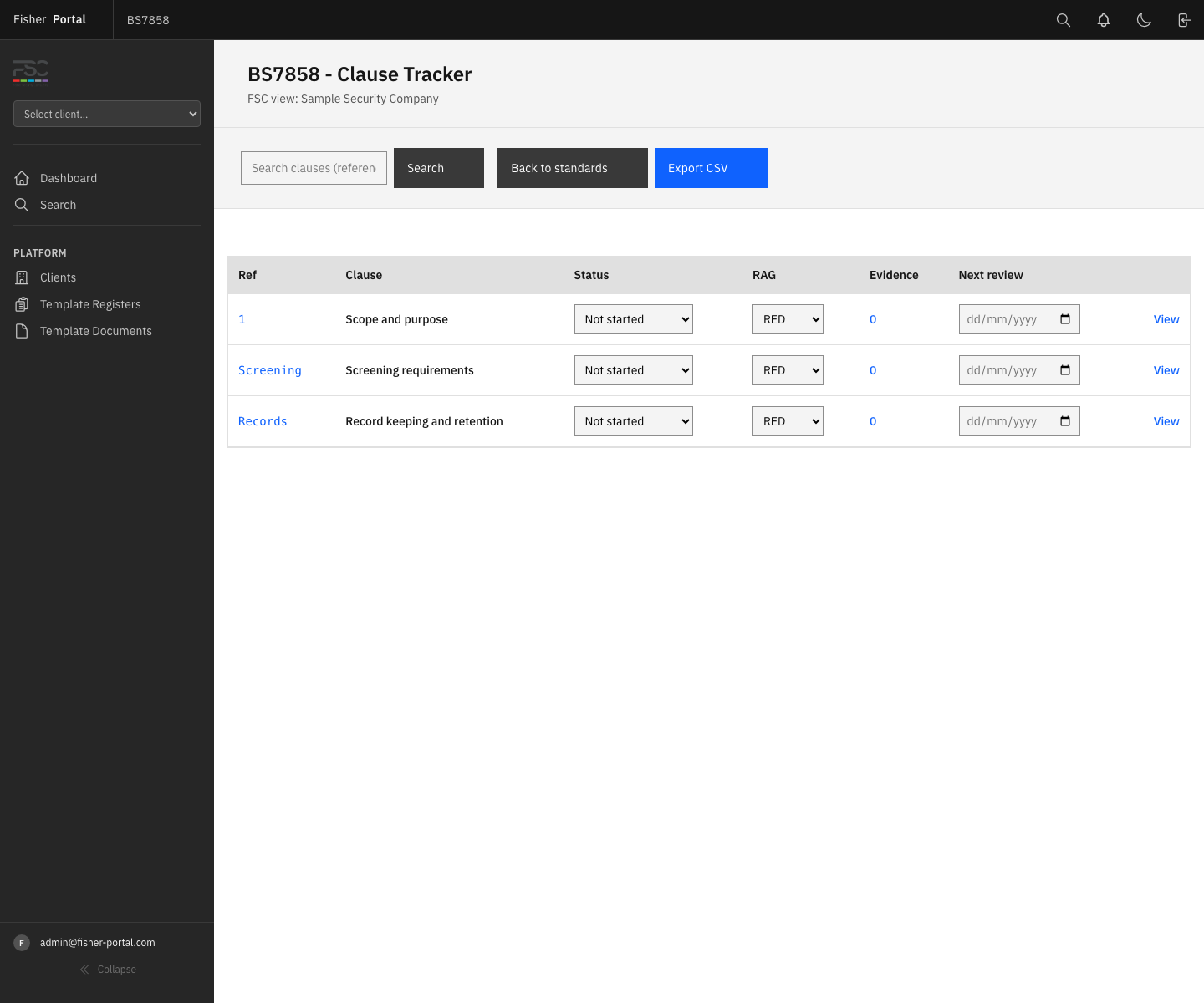Open the search icon in the top bar
The image size is (1204, 1003).
[1063, 19]
